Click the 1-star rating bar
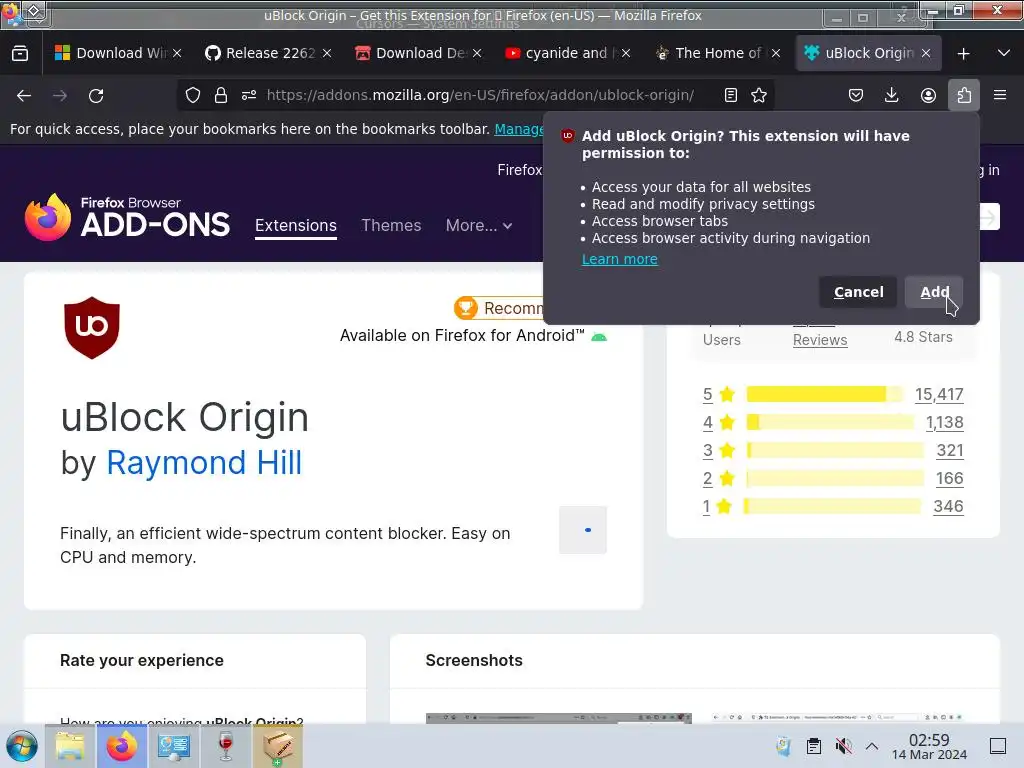The image size is (1024, 768). point(832,506)
